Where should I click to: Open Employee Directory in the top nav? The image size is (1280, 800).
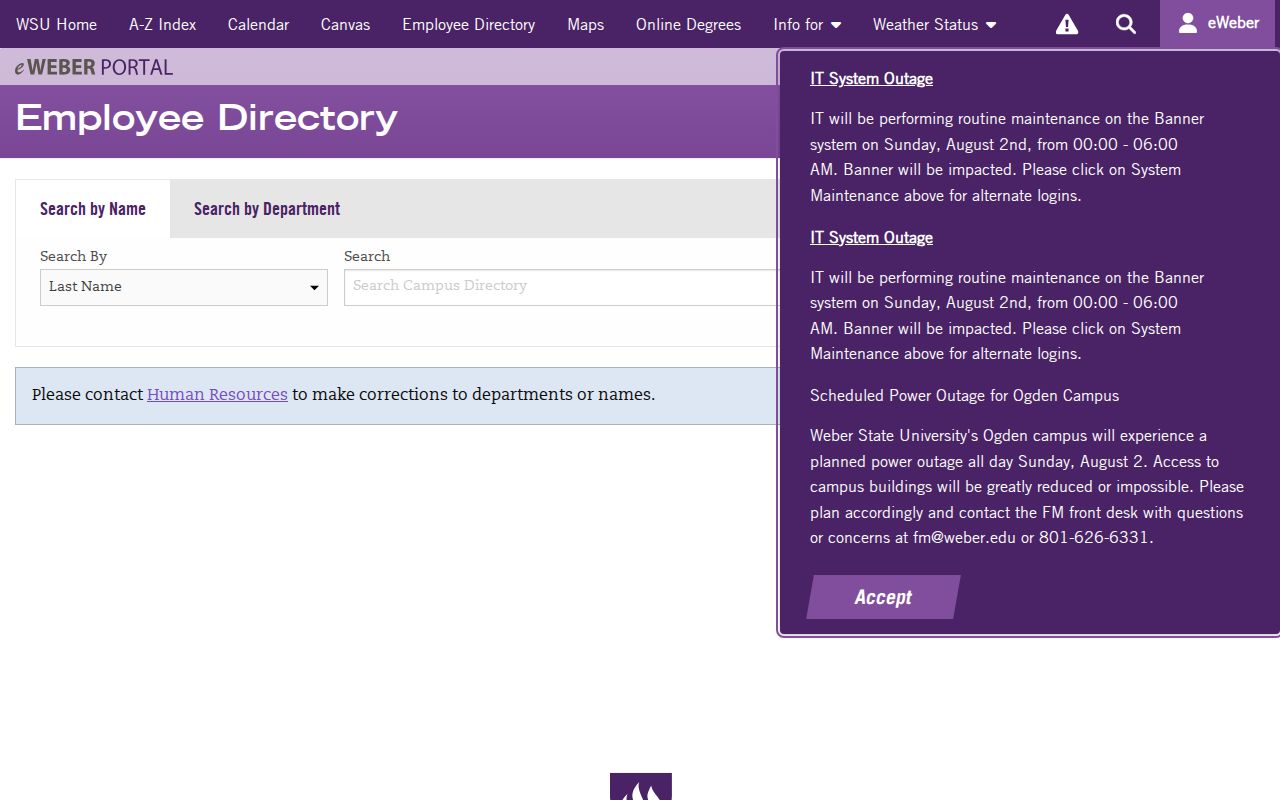pos(468,24)
